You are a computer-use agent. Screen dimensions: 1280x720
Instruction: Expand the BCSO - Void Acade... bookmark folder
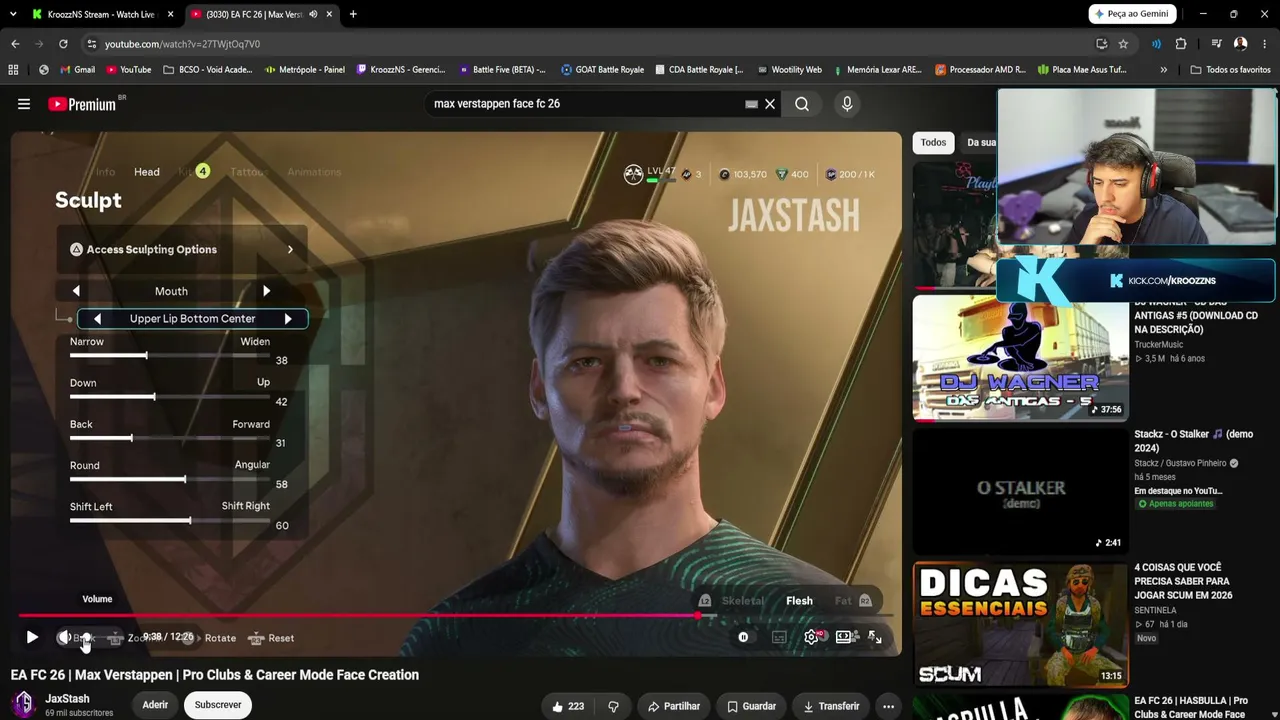tap(207, 70)
